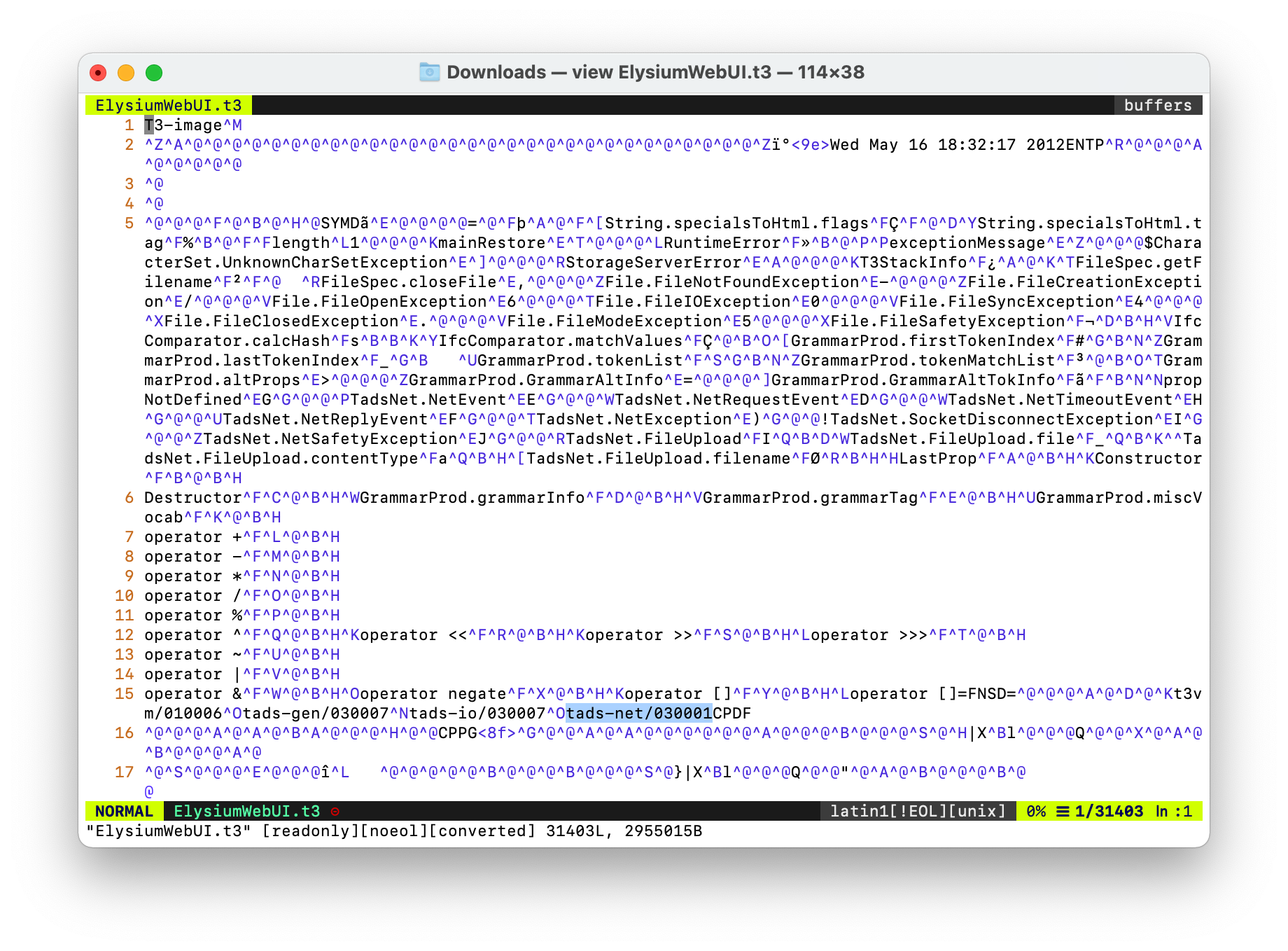Close the terminal window with red button
Screen dimensions: 1288x951
(98, 73)
